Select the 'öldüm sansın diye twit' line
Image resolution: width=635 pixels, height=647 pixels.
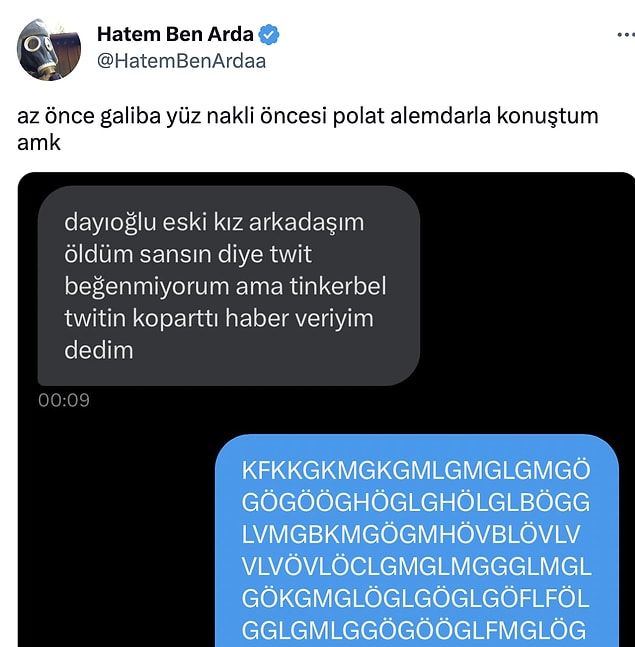(188, 254)
